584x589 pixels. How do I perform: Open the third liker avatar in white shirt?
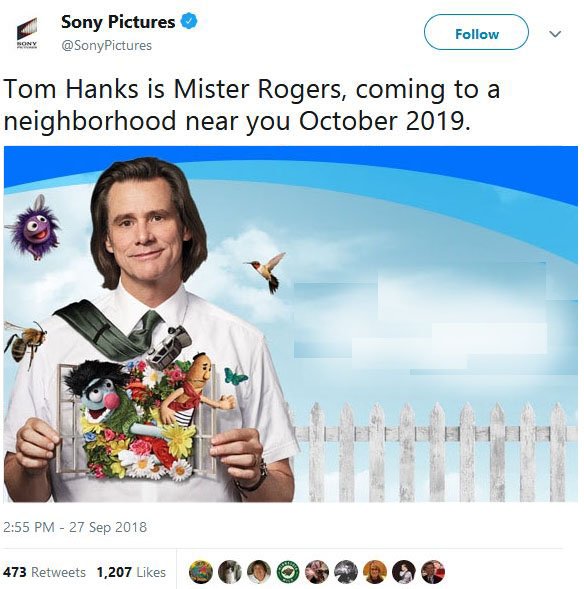(x=259, y=572)
